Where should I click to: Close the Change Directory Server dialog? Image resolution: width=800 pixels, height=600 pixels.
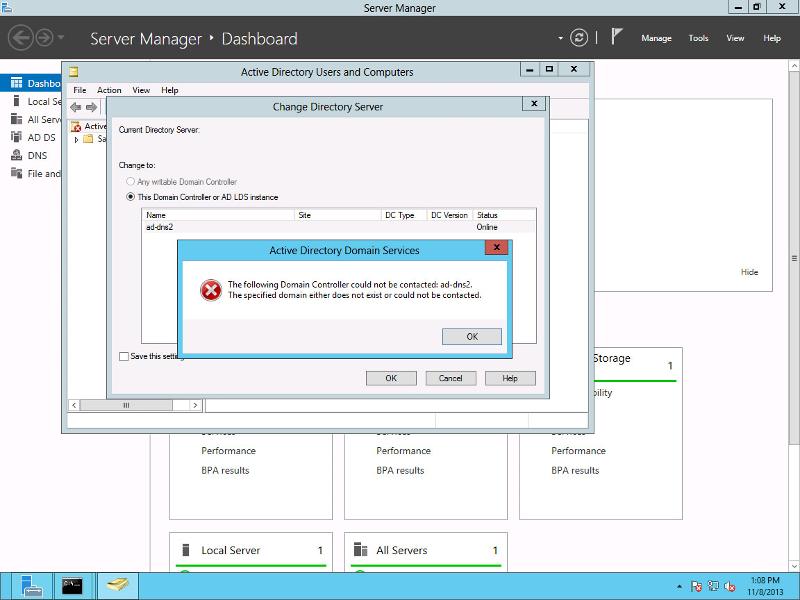[x=534, y=104]
